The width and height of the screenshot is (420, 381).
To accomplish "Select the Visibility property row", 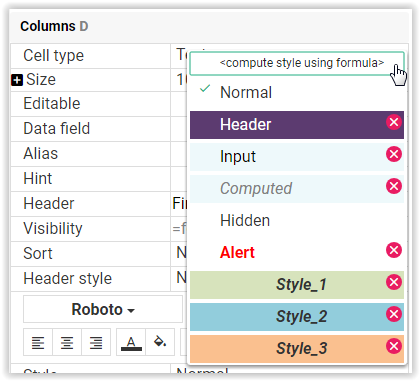I will tap(91, 229).
